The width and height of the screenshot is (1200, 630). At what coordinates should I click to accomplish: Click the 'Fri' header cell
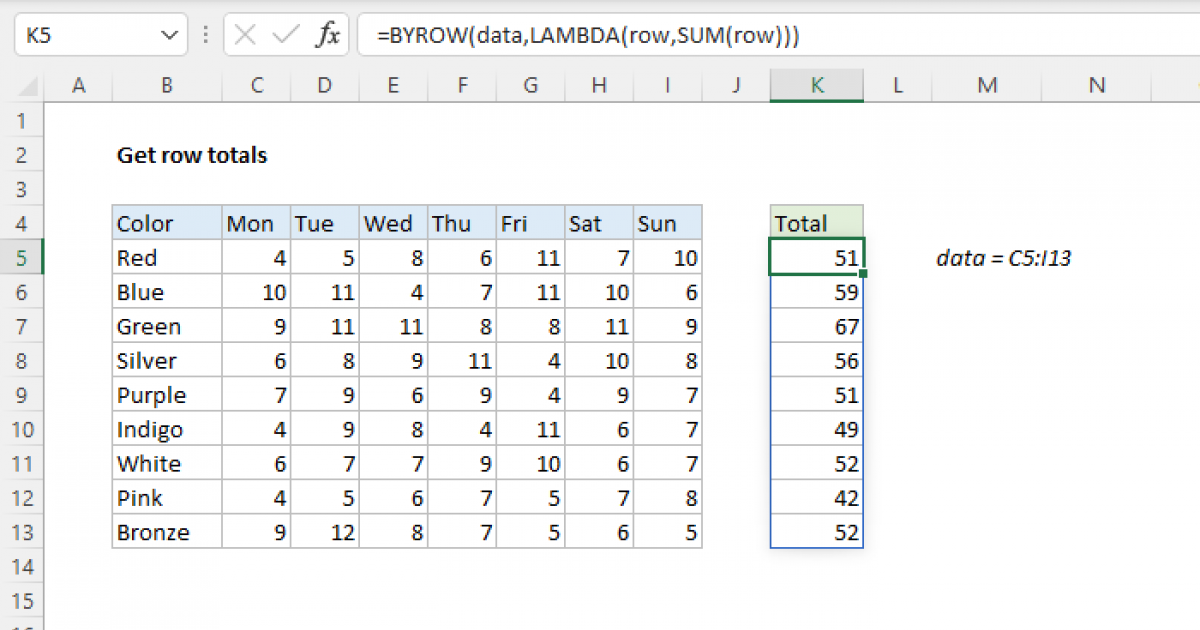[x=530, y=224]
